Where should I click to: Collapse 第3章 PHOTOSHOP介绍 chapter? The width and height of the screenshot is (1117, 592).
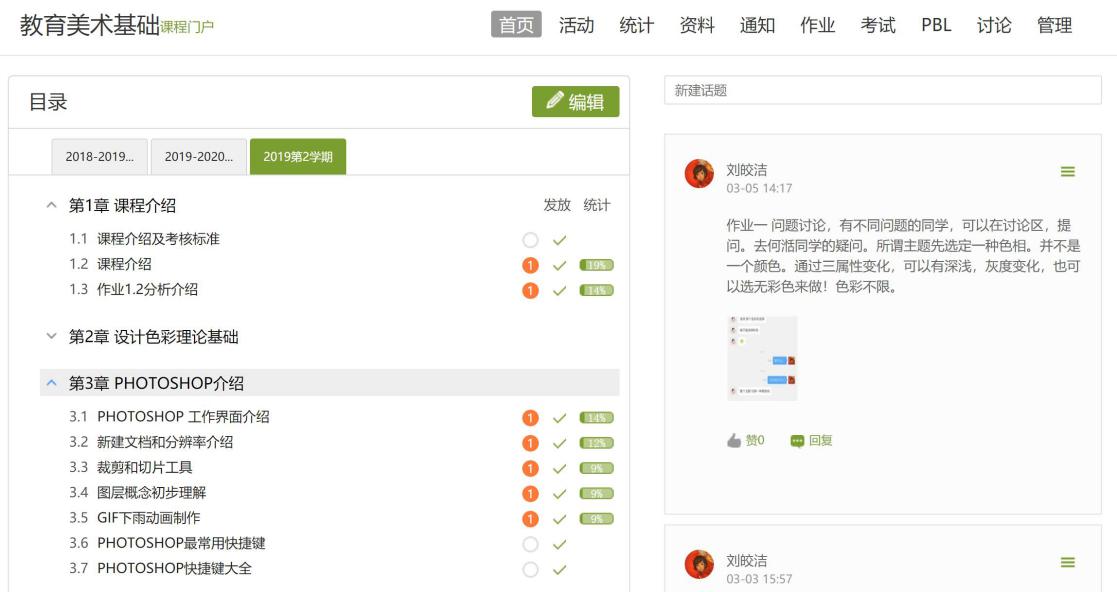click(52, 383)
